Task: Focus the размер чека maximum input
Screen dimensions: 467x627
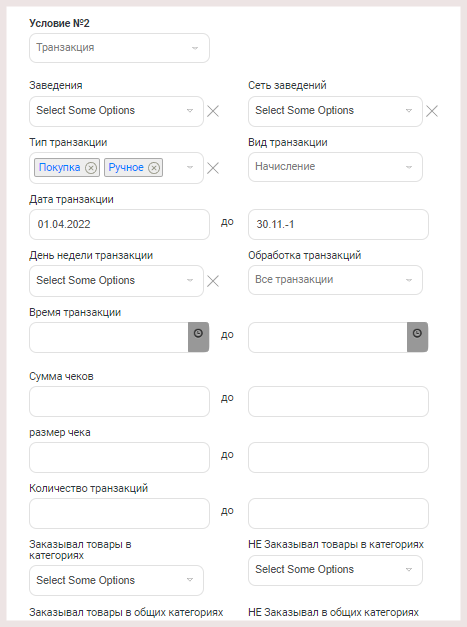Action: point(338,457)
